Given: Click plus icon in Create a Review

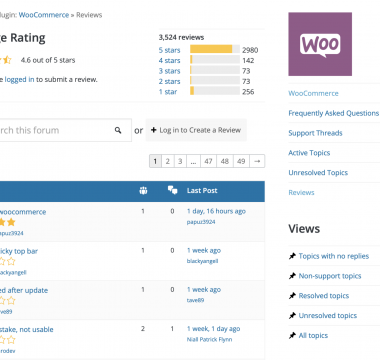Looking at the screenshot, I should click(x=154, y=130).
